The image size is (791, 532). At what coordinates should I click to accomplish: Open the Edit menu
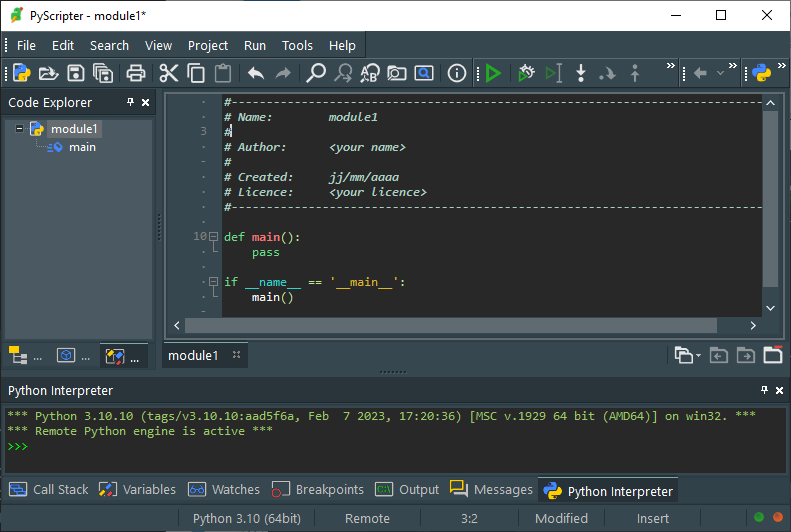point(63,46)
